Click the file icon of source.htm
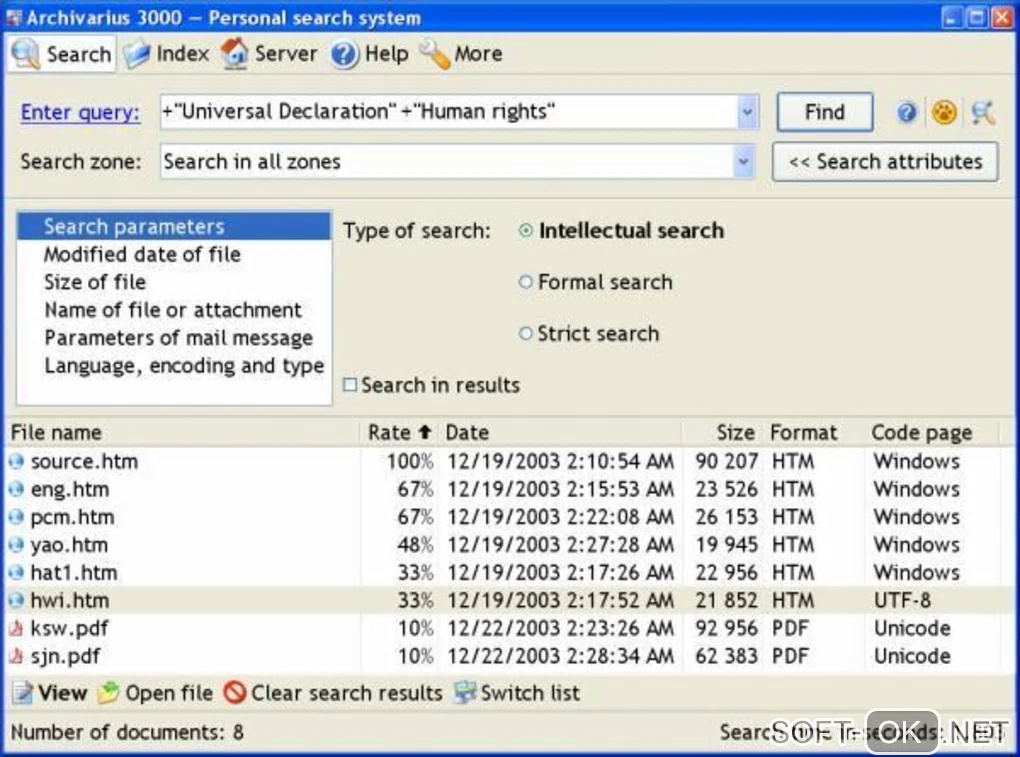Viewport: 1020px width, 757px height. tap(17, 462)
